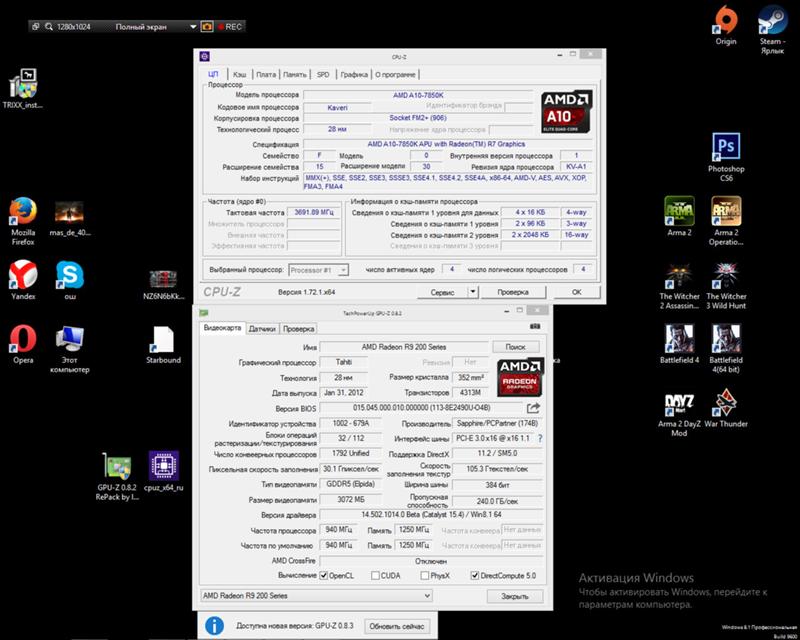Open the Сервис dropdown arrow in CPU-Z
The image size is (800, 640).
(x=472, y=292)
